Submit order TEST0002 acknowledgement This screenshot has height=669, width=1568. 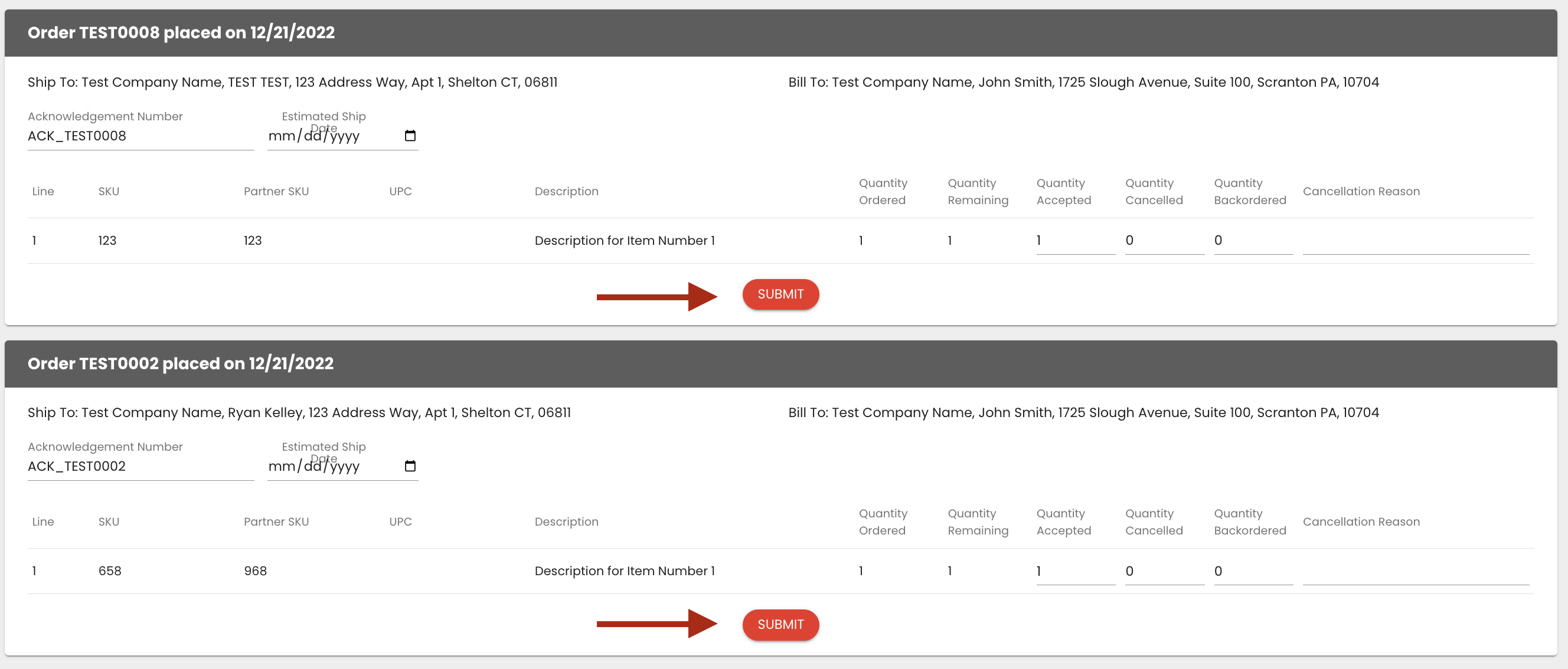tap(780, 625)
